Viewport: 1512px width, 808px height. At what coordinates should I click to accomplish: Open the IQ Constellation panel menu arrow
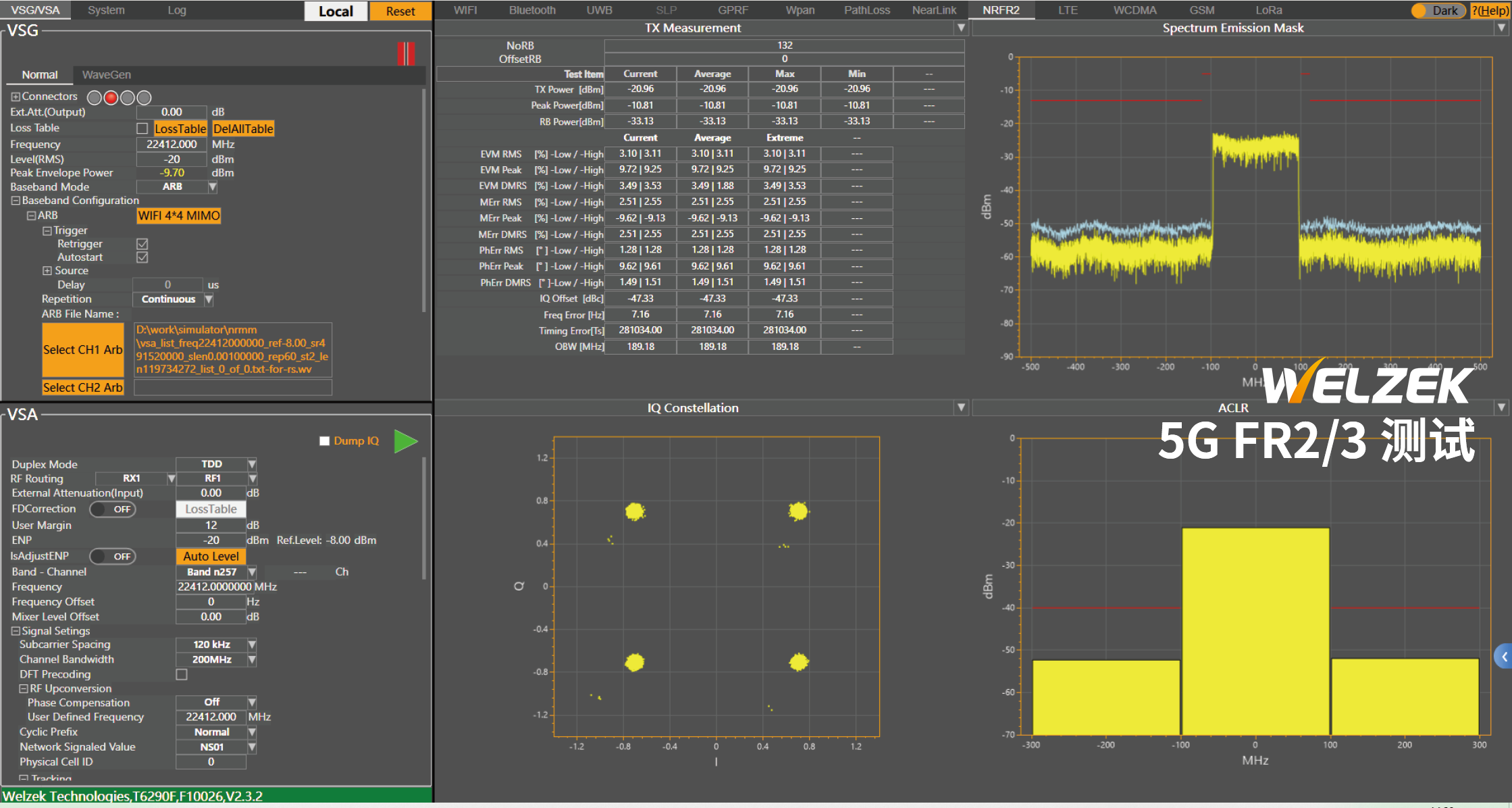click(961, 407)
